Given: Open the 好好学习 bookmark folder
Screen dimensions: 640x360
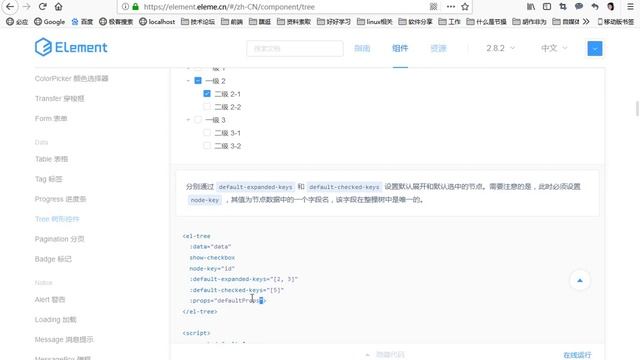Looking at the screenshot, I should click(x=334, y=22).
